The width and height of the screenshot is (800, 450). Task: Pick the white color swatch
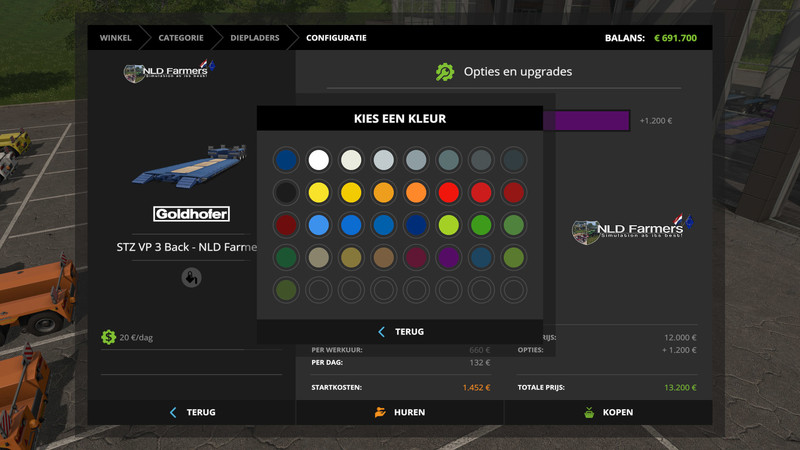coord(318,160)
